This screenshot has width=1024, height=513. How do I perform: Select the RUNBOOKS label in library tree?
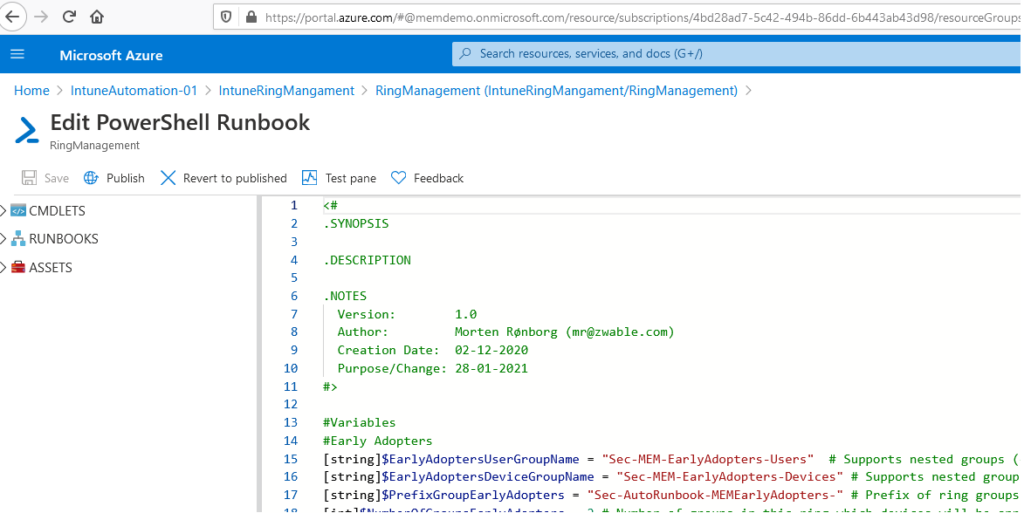pos(63,239)
